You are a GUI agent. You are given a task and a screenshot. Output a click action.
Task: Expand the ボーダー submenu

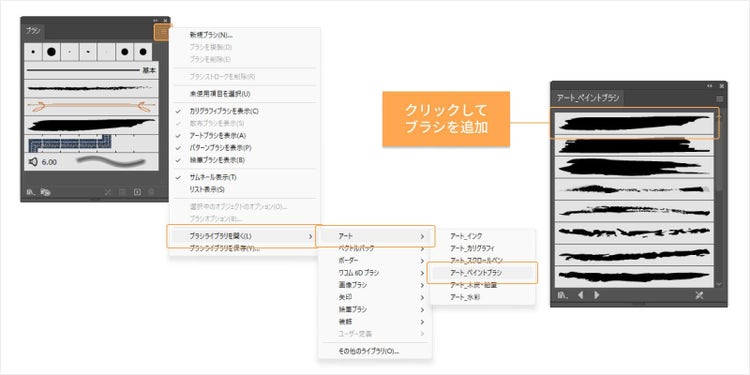point(375,261)
